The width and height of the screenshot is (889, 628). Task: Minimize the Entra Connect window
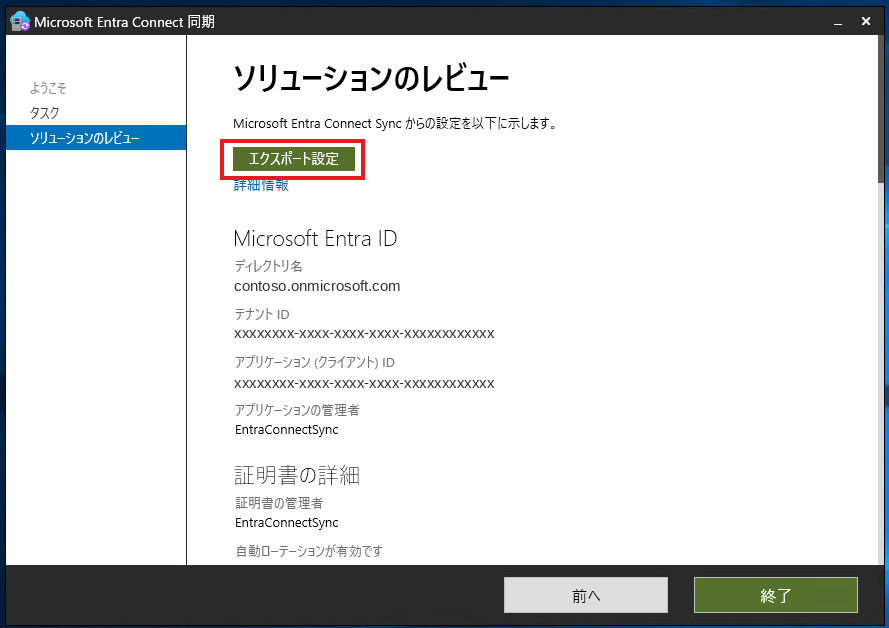click(x=837, y=22)
